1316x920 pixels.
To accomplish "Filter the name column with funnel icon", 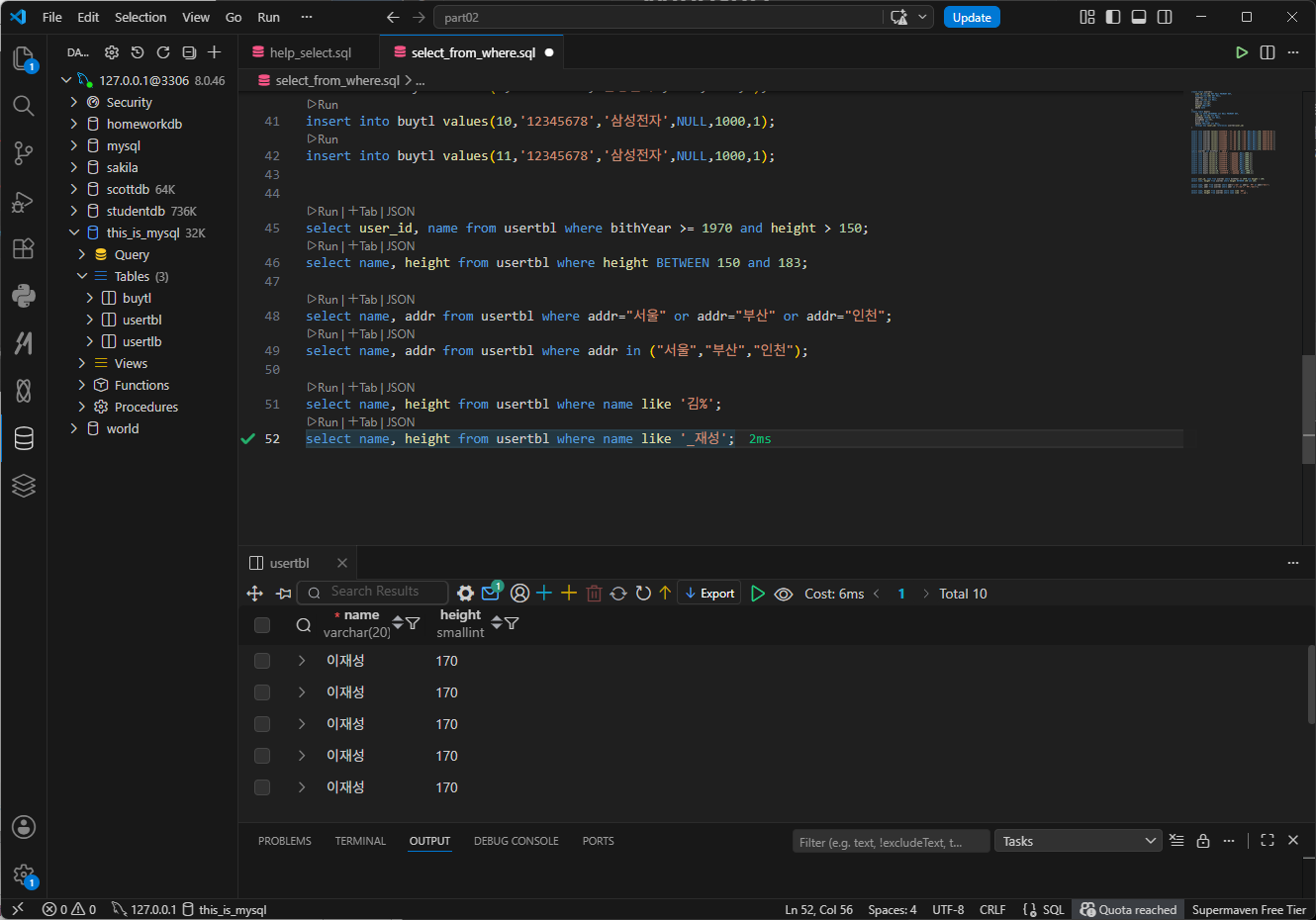I will point(413,623).
